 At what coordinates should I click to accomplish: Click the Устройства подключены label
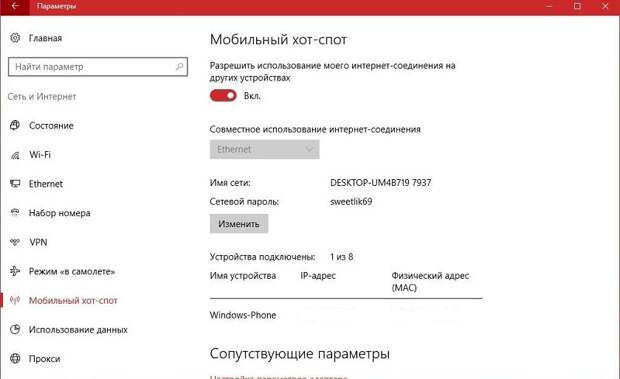pos(263,257)
